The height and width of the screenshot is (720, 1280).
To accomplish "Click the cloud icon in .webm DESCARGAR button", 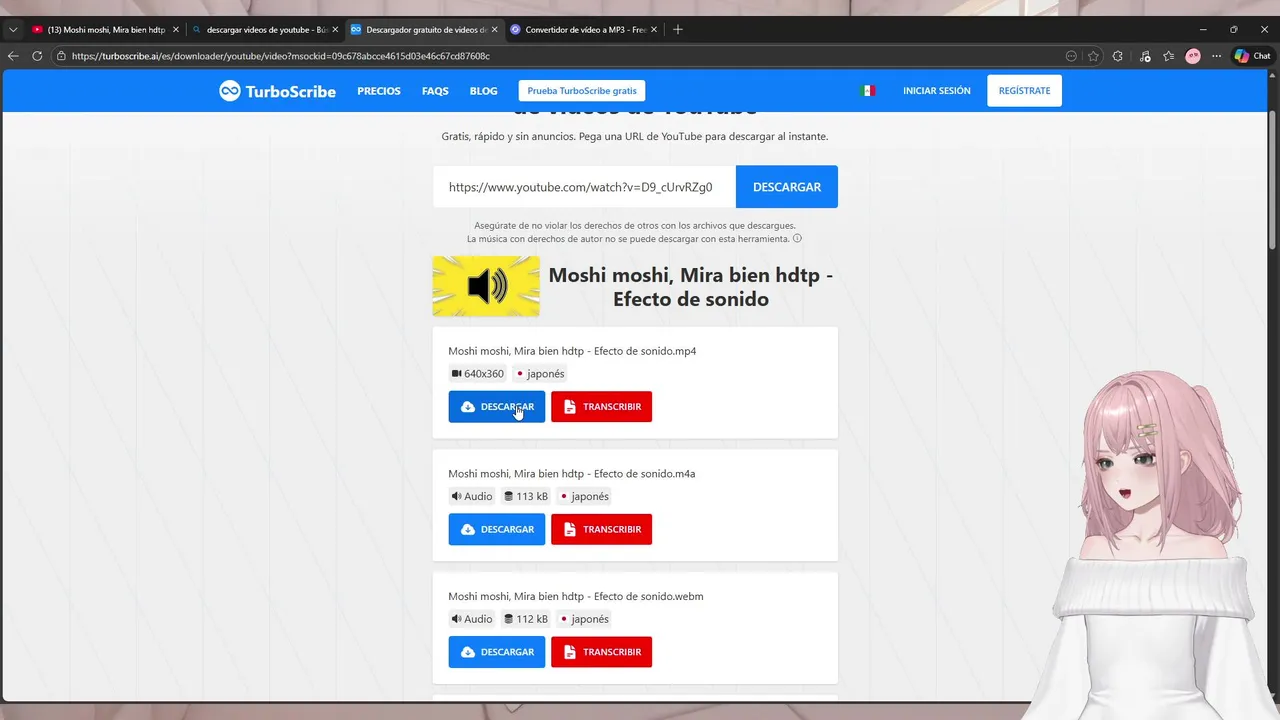I will 468,652.
